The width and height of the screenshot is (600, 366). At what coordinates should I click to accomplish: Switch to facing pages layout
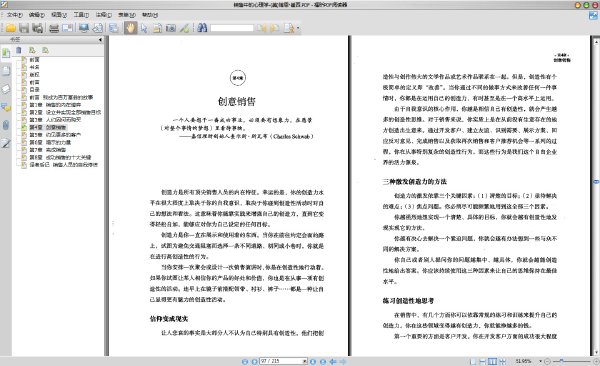click(x=492, y=361)
